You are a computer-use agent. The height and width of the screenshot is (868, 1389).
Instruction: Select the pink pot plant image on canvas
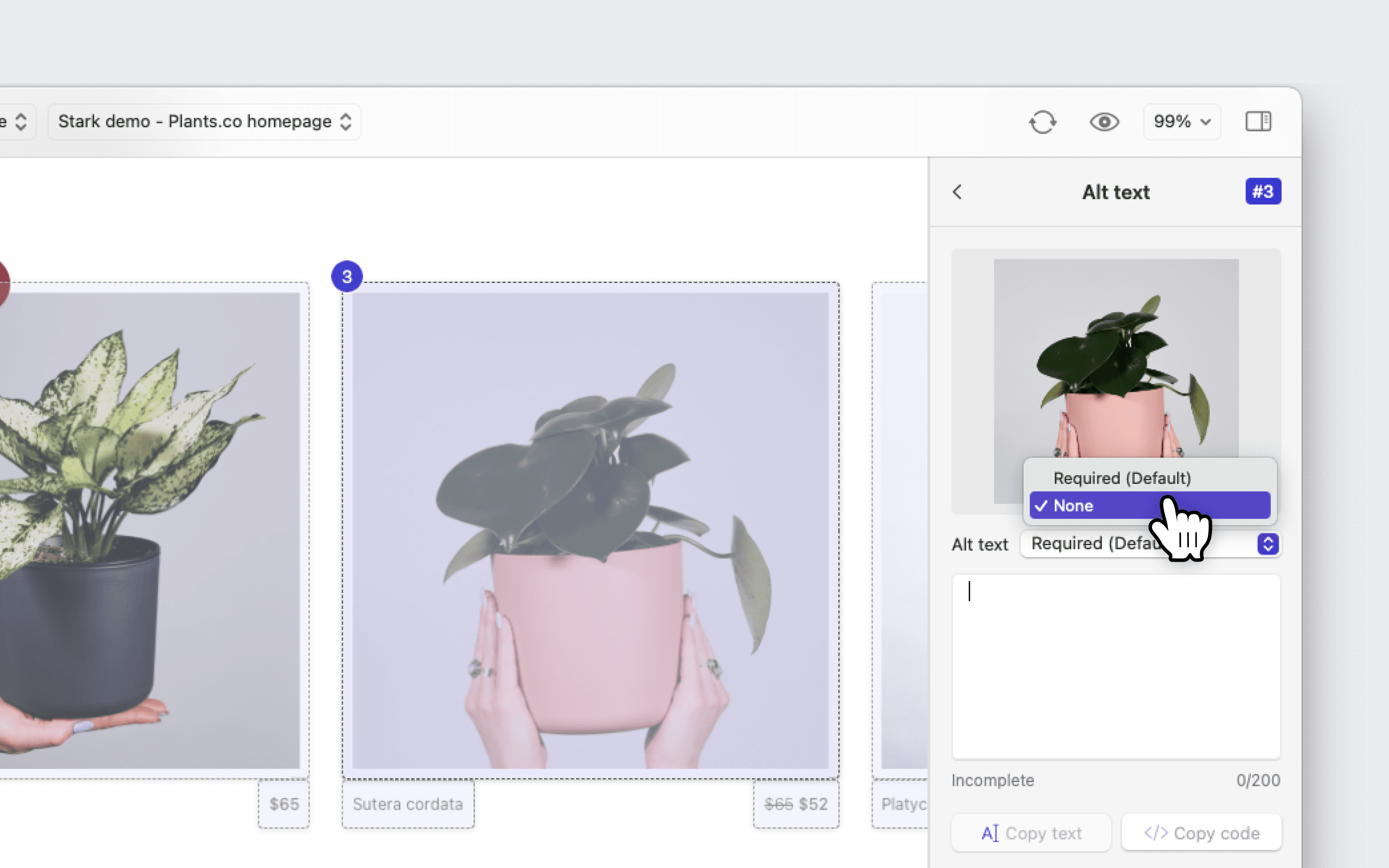pos(590,530)
